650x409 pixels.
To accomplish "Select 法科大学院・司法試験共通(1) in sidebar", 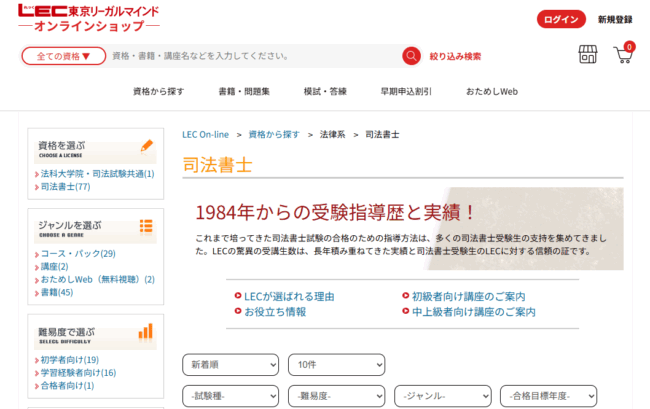I will click(97, 174).
